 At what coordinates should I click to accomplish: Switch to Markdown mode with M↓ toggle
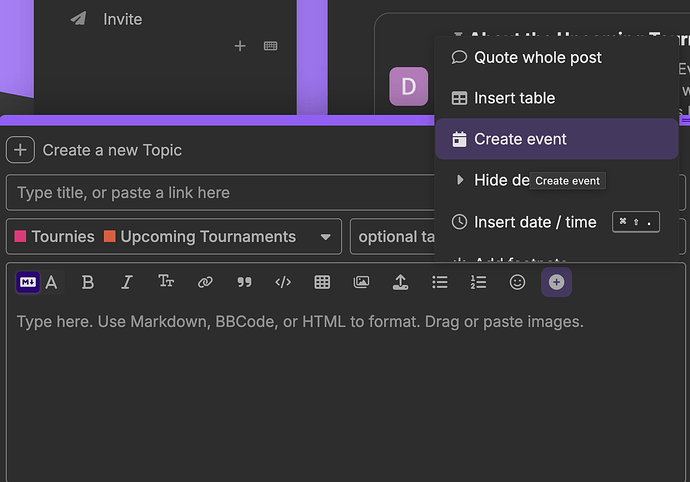28,283
